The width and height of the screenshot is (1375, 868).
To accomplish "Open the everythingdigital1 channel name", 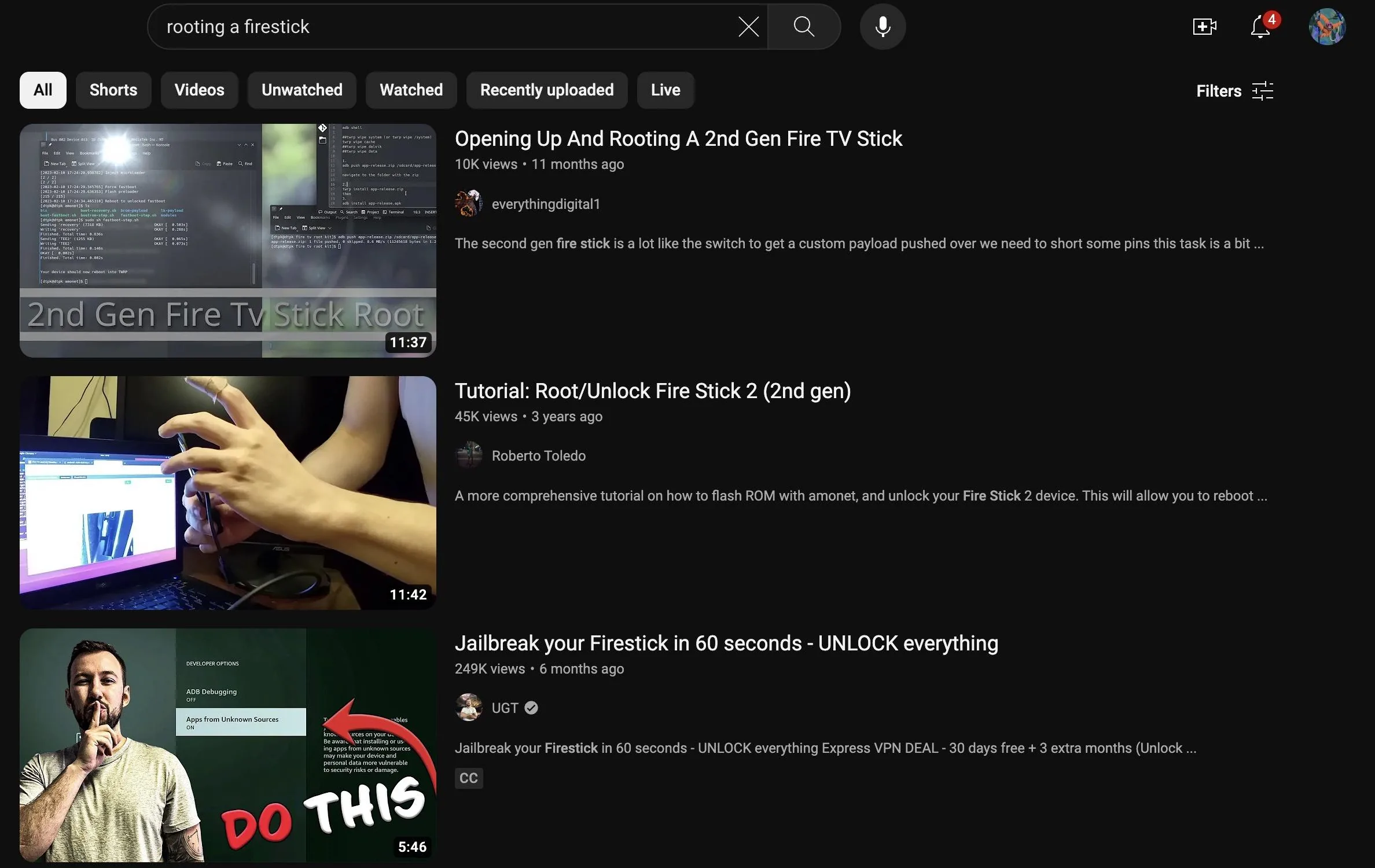I will click(x=546, y=204).
